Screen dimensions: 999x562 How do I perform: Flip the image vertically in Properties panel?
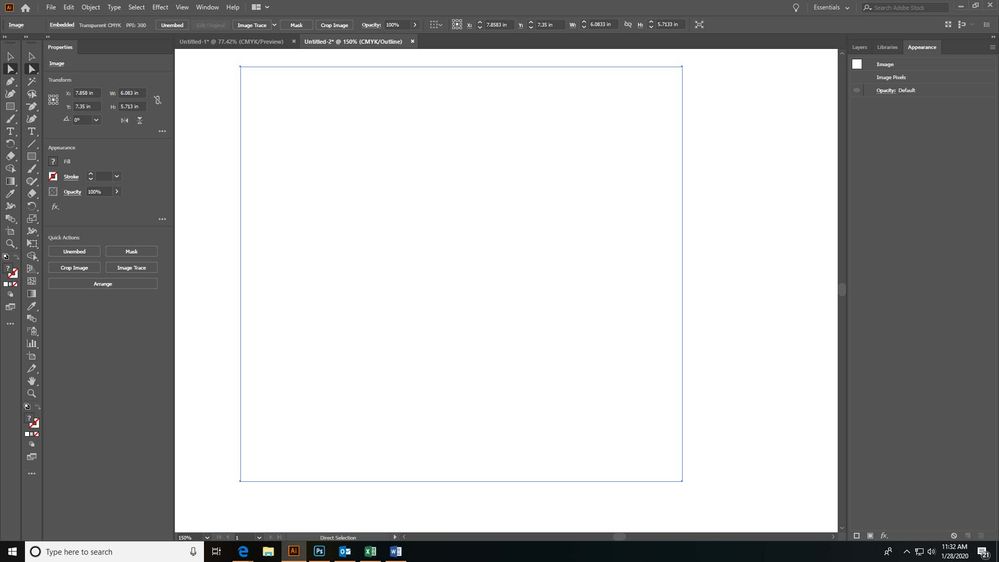click(140, 120)
